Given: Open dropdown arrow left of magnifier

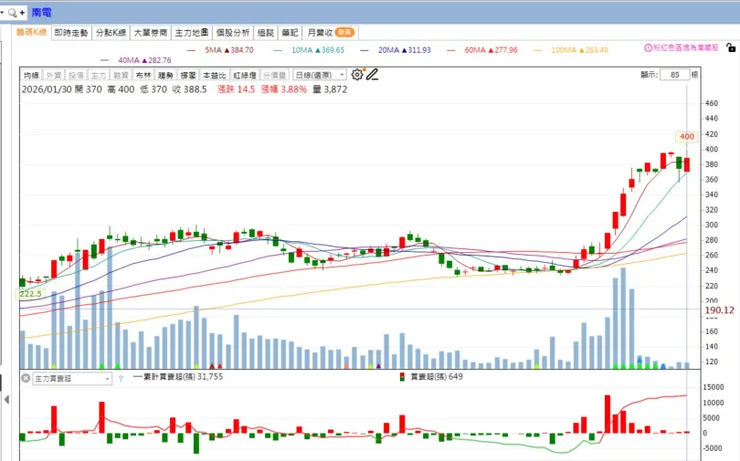Looking at the screenshot, I should coord(2,13).
